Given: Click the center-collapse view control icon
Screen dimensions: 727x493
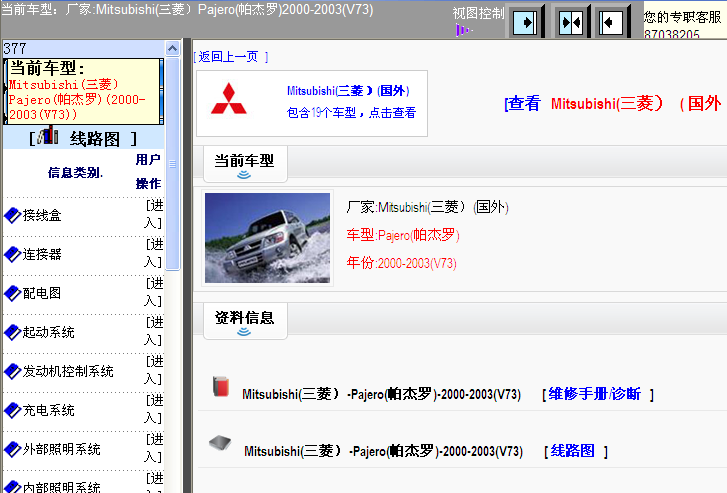Looking at the screenshot, I should (x=571, y=22).
